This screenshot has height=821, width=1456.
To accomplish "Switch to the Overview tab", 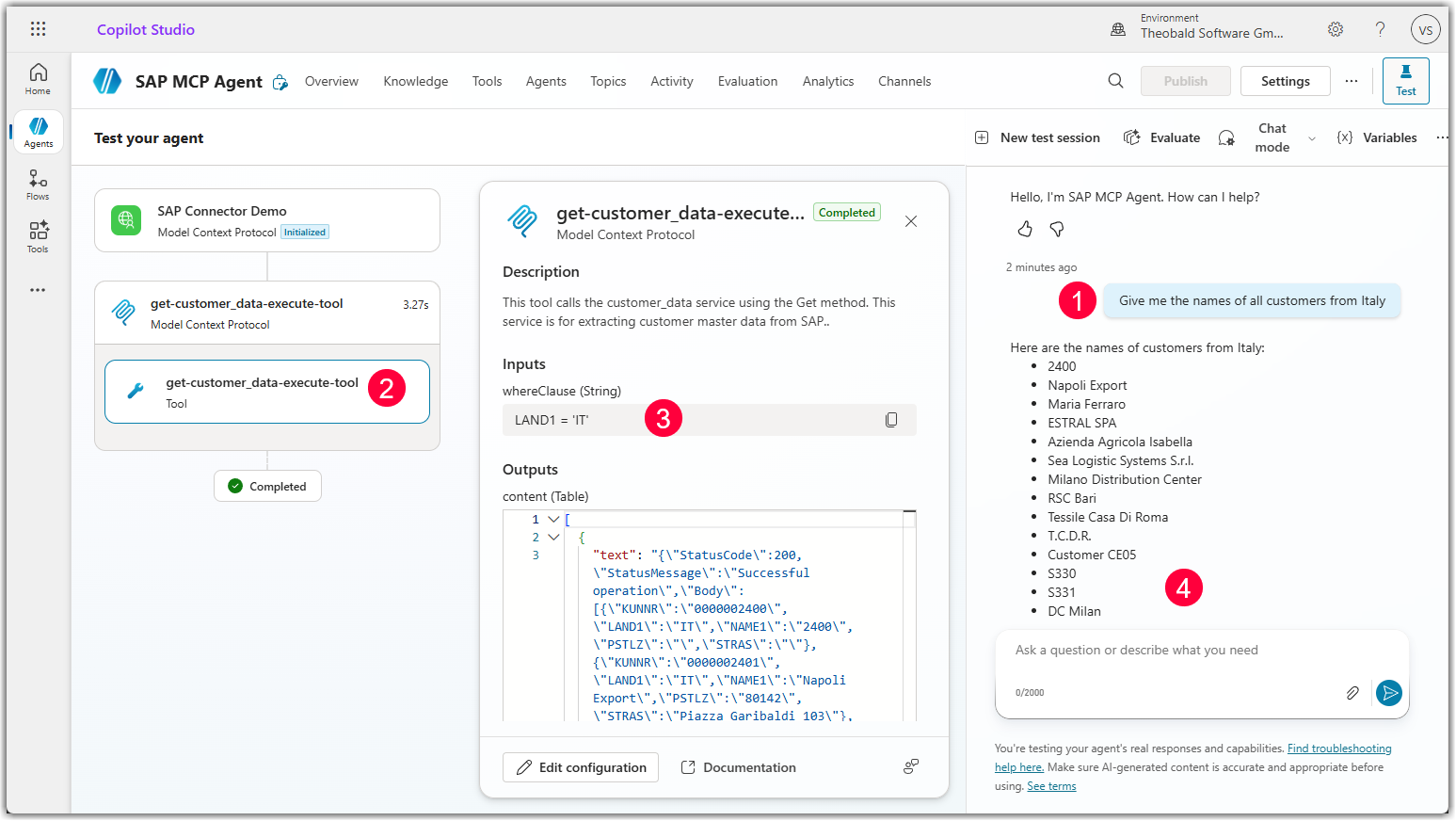I will pos(331,81).
